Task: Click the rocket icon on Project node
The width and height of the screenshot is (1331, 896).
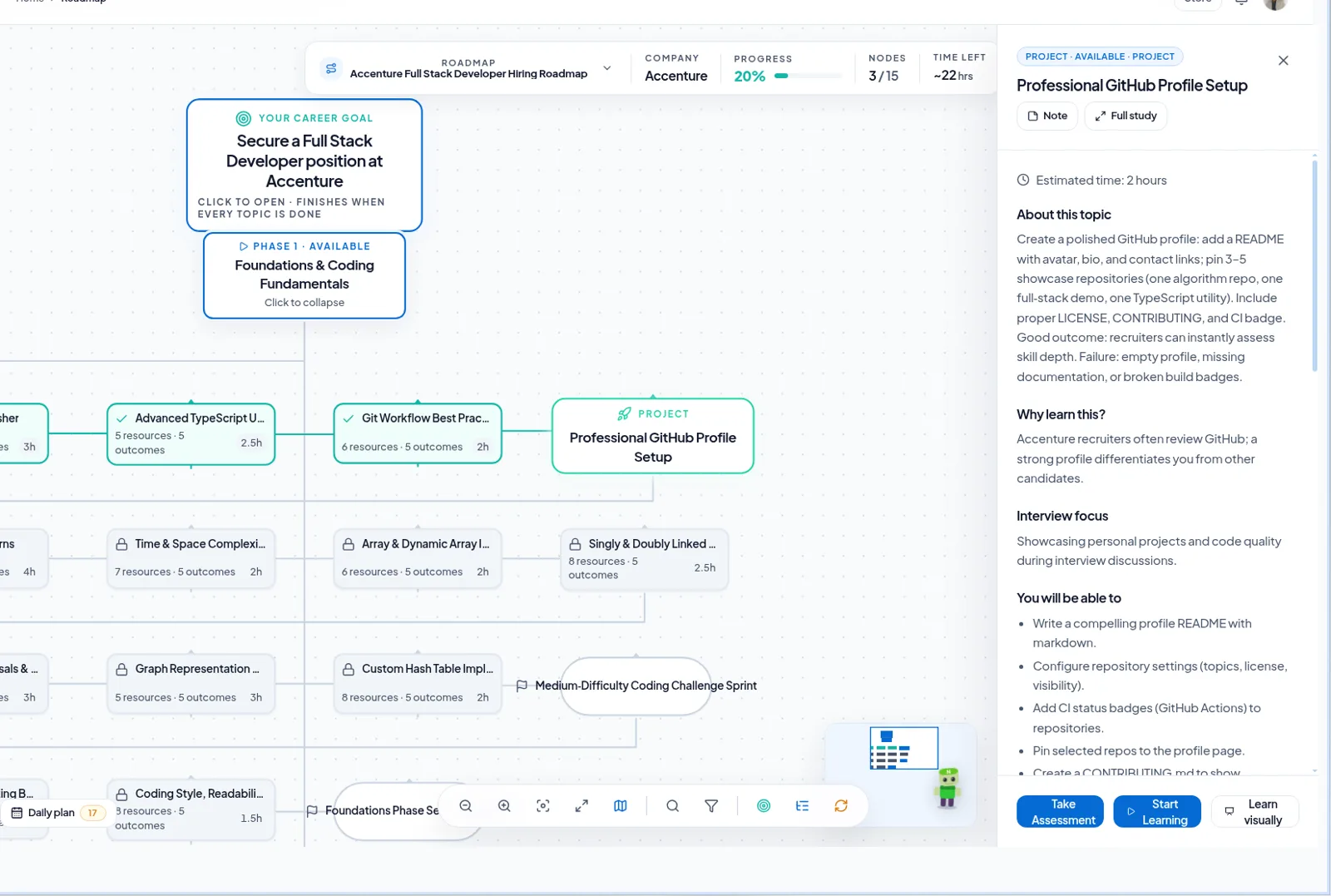Action: coord(624,413)
